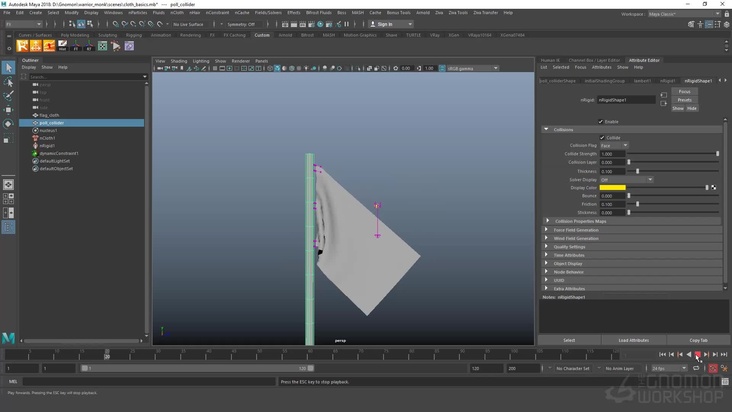Click the first shelf icon on Custom shelf
This screenshot has height=412, width=732.
click(24, 46)
